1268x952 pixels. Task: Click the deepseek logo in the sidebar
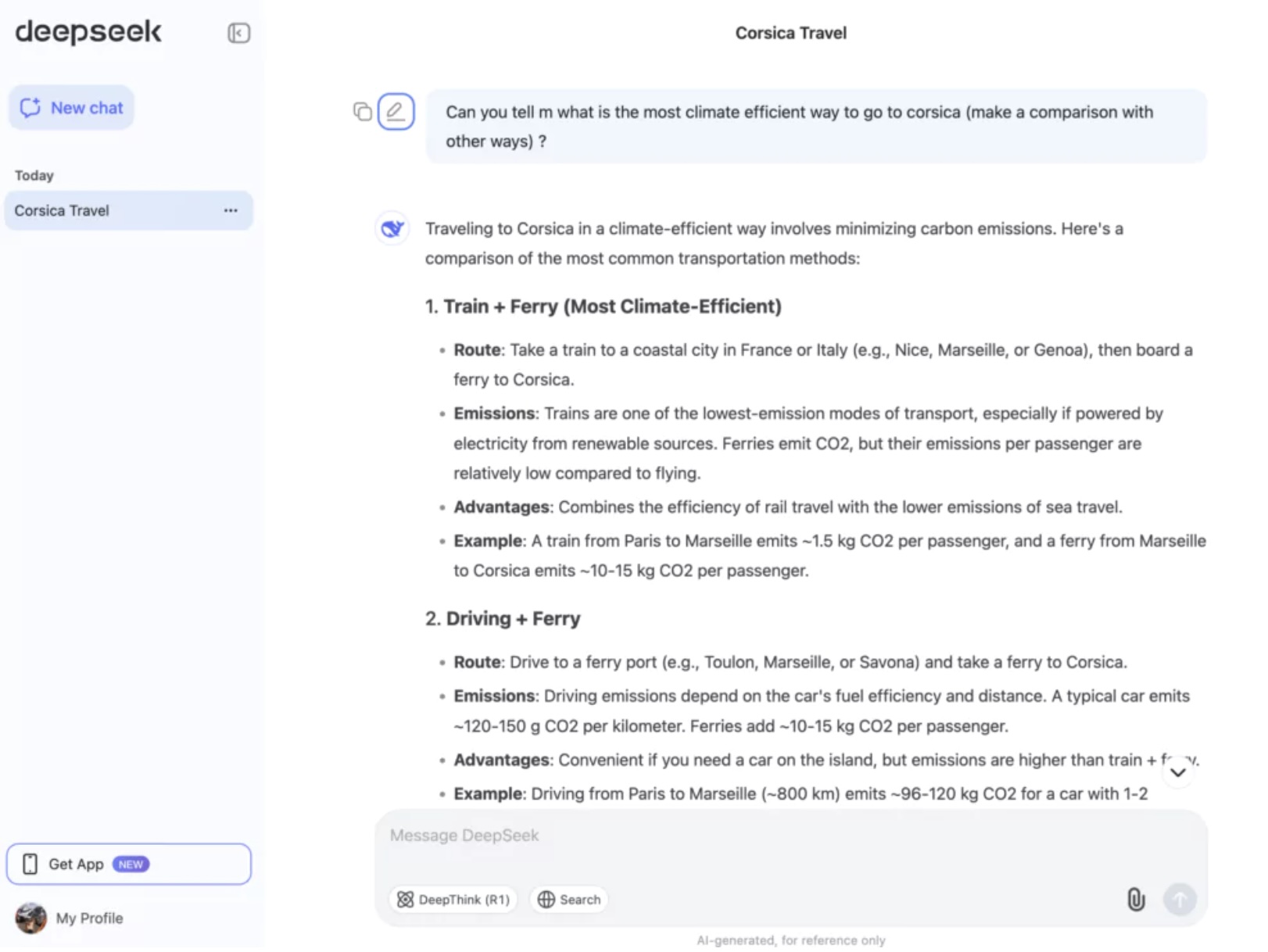87,32
